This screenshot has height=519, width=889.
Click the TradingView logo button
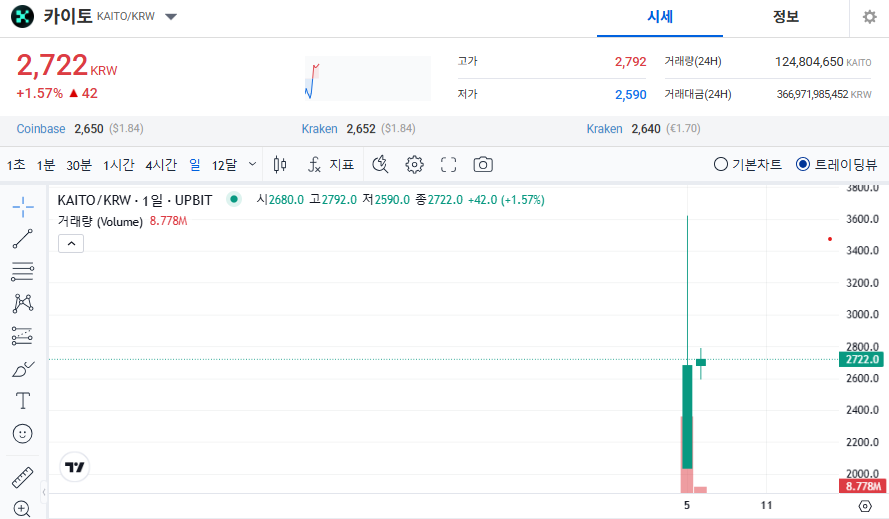(x=74, y=467)
